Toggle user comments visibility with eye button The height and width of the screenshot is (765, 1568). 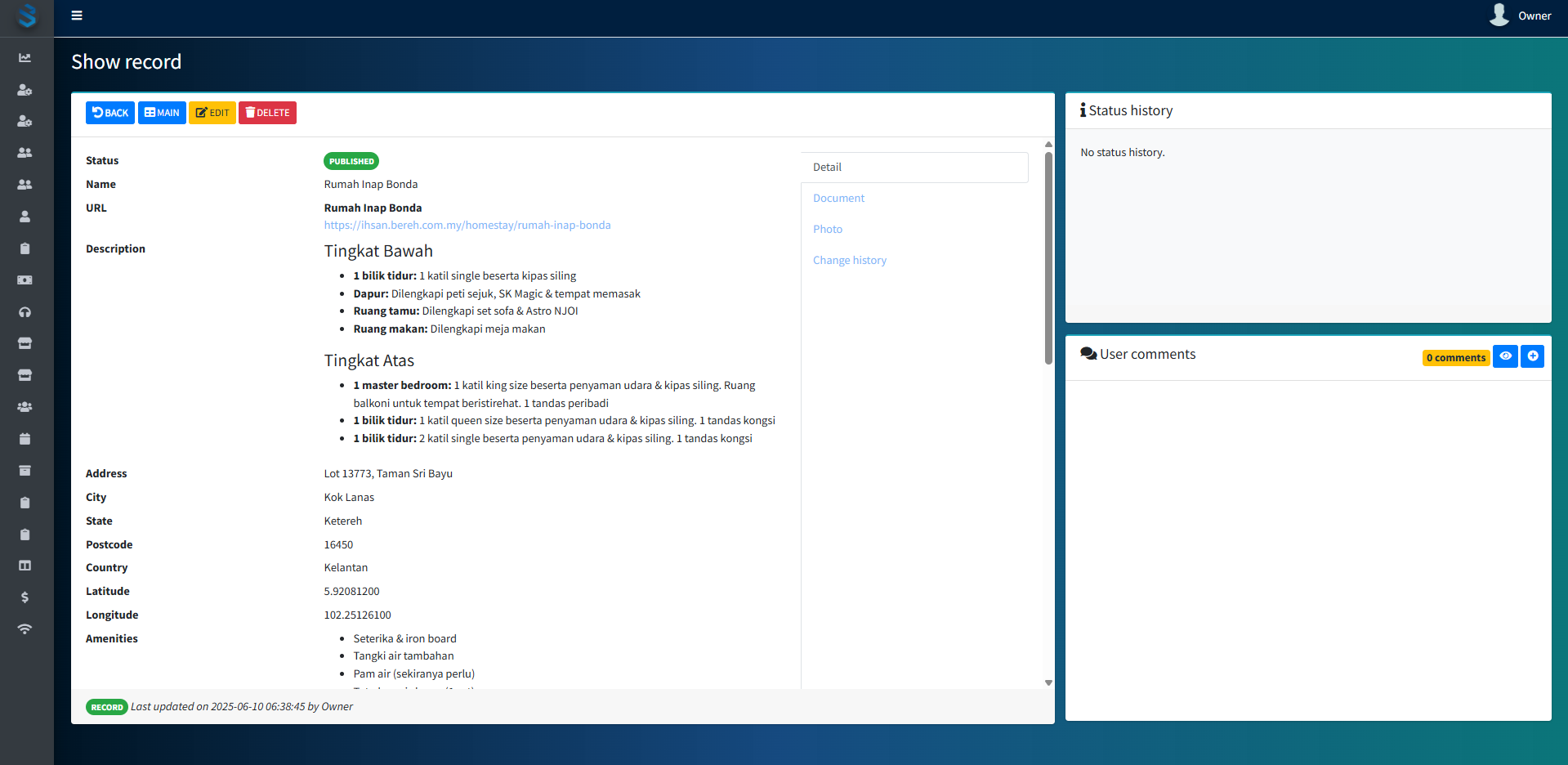[x=1504, y=356]
